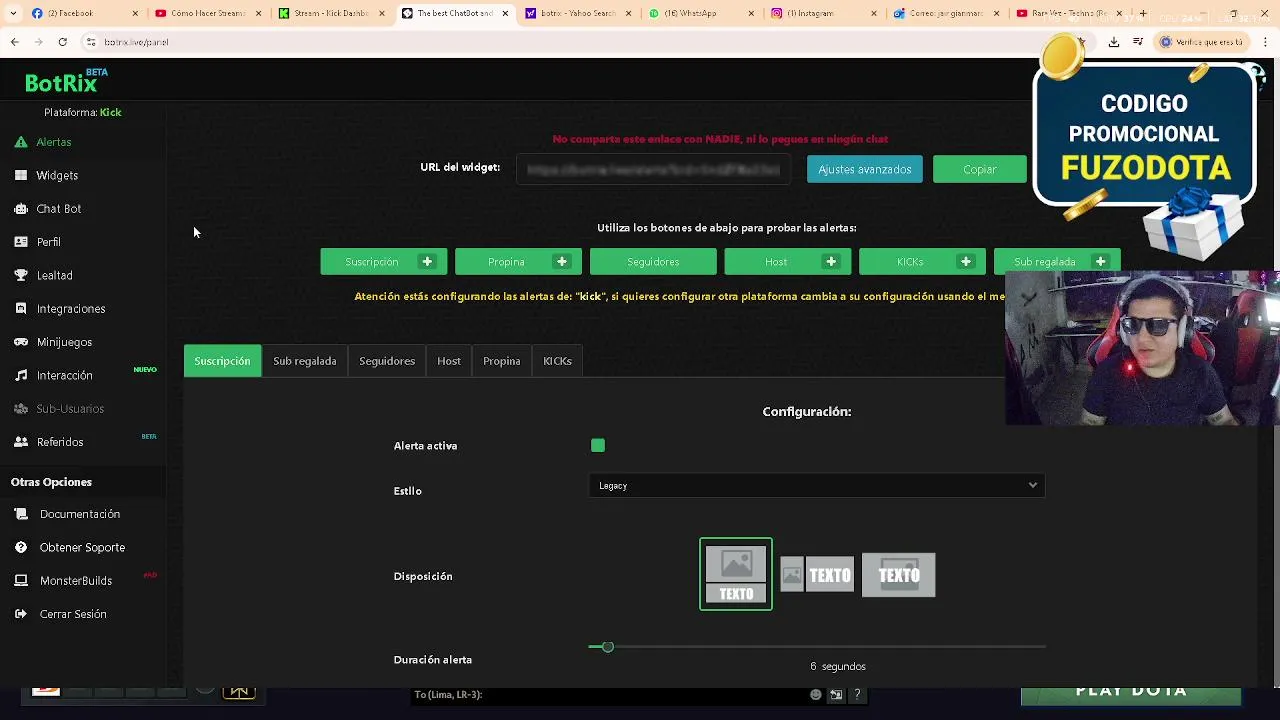The height and width of the screenshot is (720, 1280).
Task: Open the Estilo Legacy dropdown
Action: click(817, 486)
